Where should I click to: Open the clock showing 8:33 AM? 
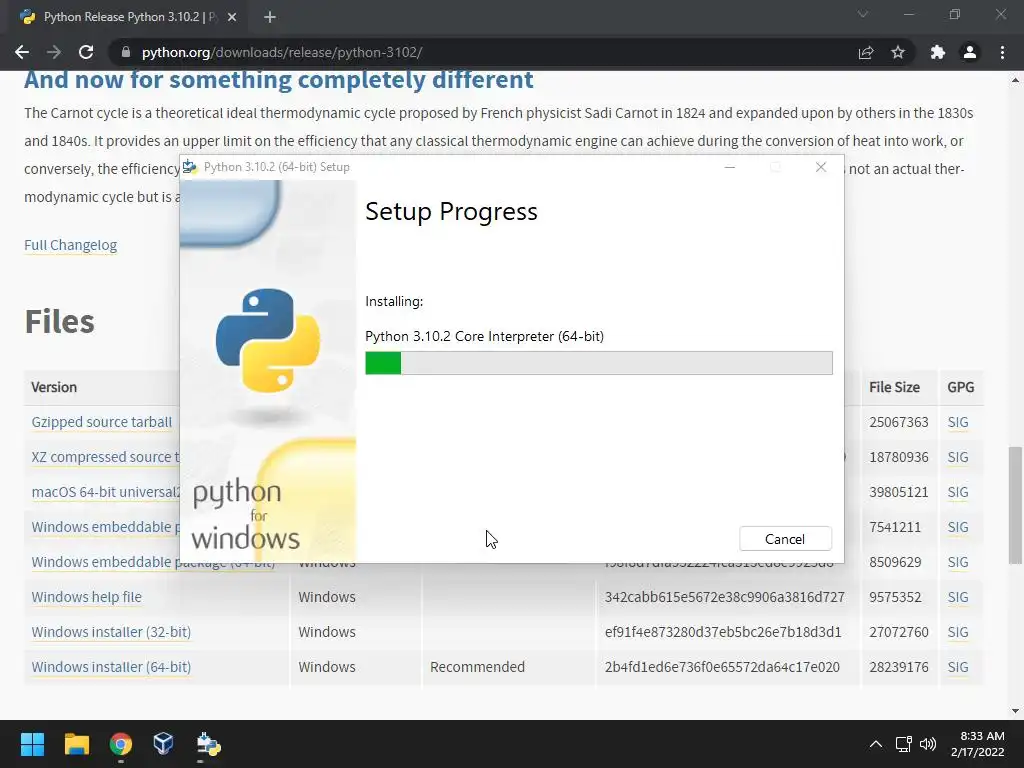(978, 744)
